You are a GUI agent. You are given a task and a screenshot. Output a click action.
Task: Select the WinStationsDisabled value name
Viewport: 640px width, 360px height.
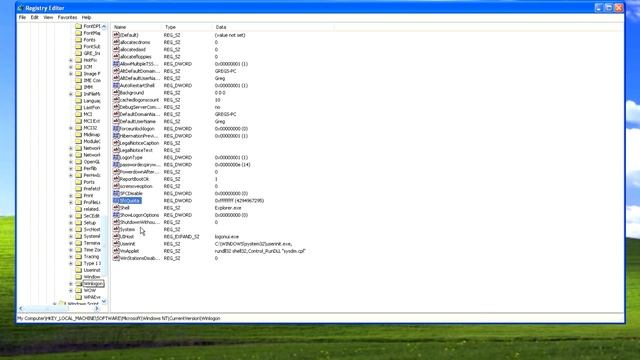(139, 258)
